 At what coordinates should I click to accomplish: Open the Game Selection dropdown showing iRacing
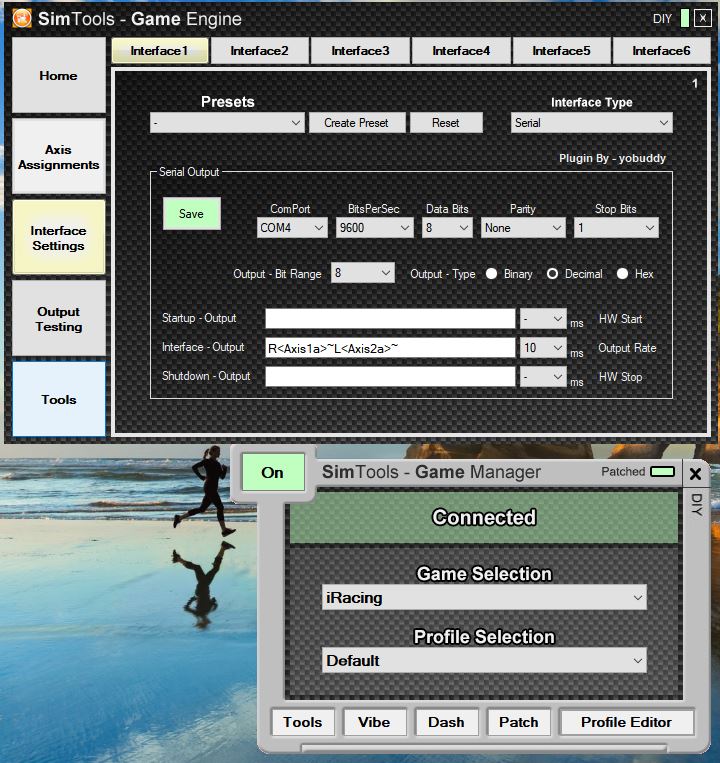(x=484, y=598)
